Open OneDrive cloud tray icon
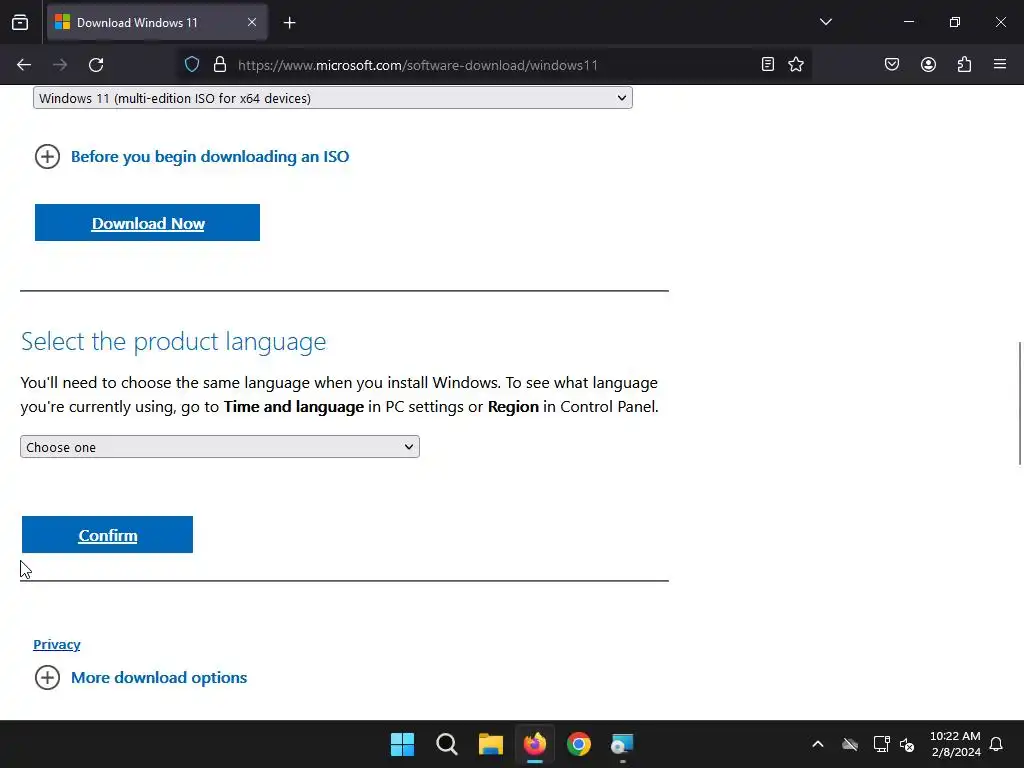Image resolution: width=1024 pixels, height=768 pixels. 850,744
